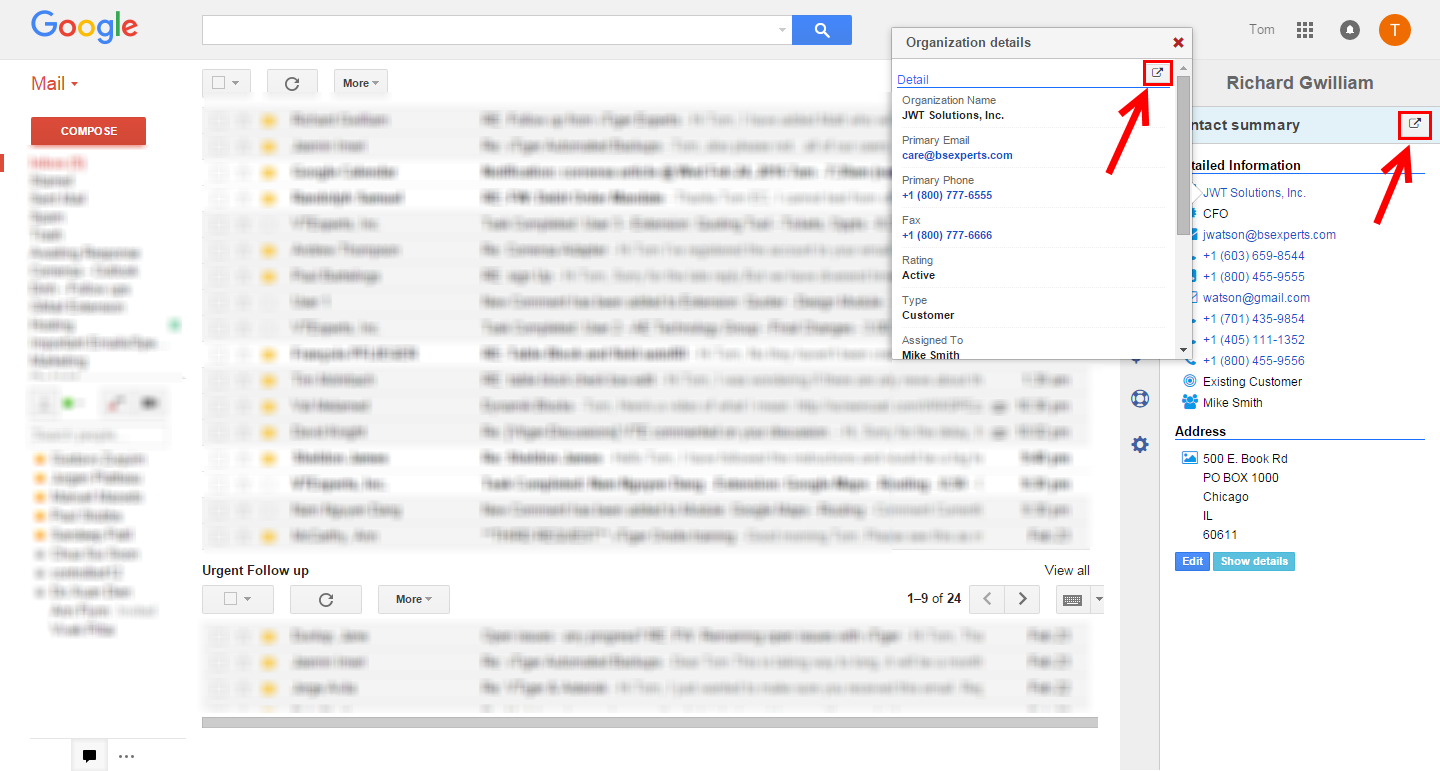Click the COMPOSE button
Viewport: 1440px width, 771px height.
88,131
